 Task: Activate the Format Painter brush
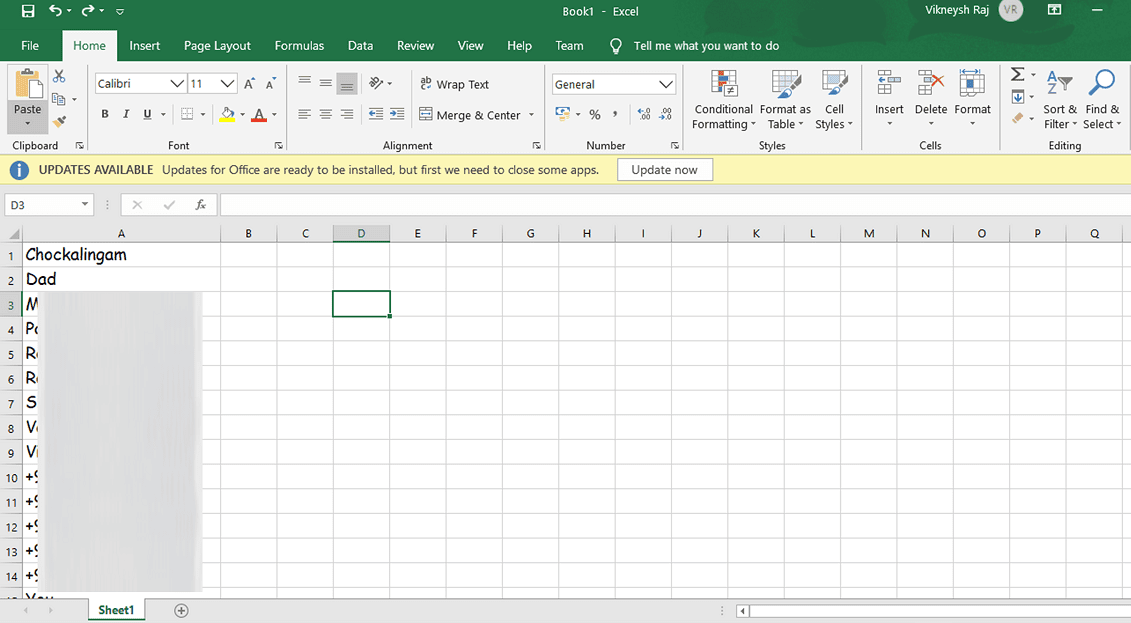59,121
